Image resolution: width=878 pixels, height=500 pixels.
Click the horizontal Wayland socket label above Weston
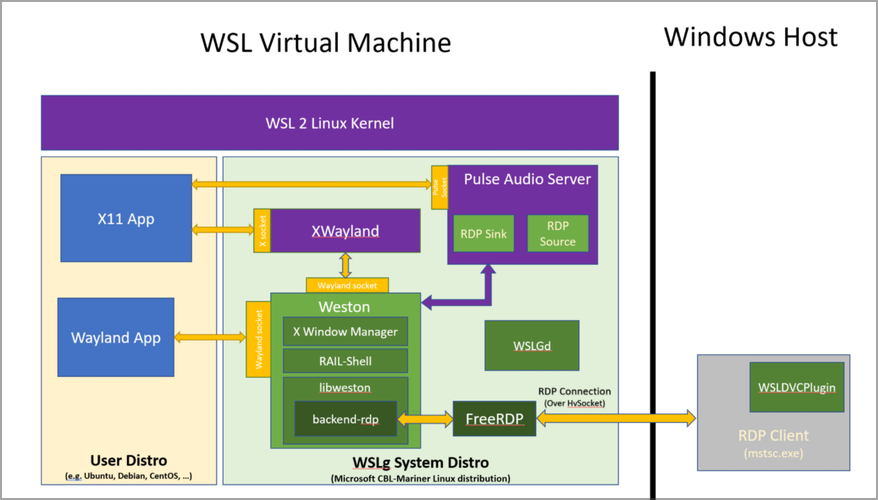tap(347, 286)
